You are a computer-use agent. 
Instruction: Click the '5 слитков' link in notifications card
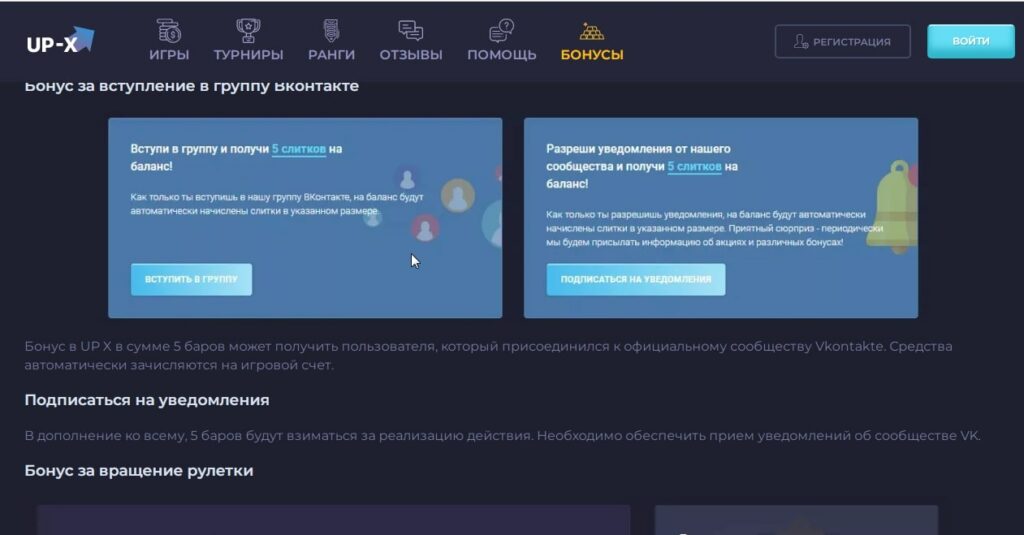[x=694, y=167]
